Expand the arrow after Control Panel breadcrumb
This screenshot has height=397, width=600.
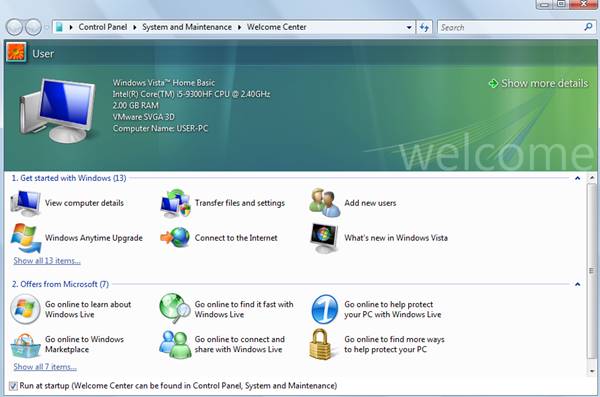point(135,27)
